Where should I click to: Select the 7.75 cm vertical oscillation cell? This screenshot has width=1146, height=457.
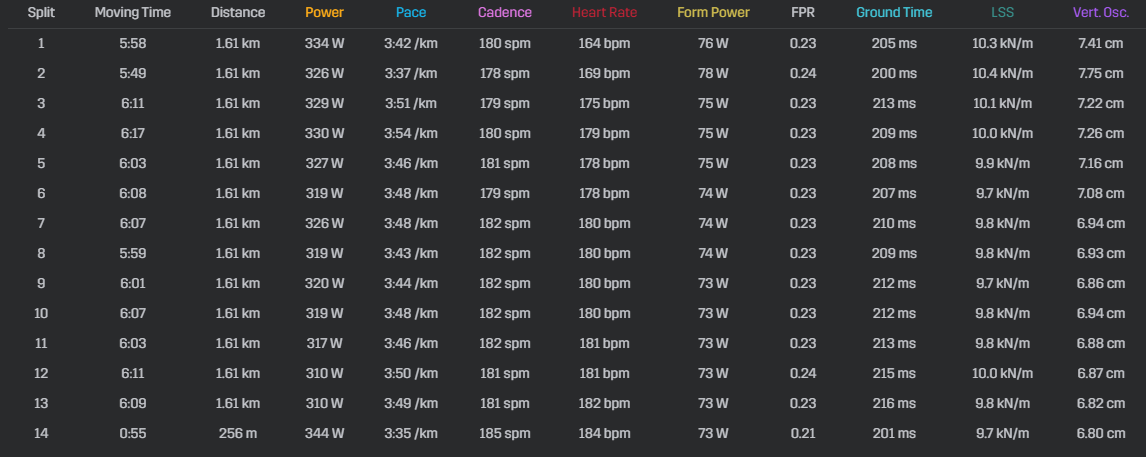[1101, 73]
